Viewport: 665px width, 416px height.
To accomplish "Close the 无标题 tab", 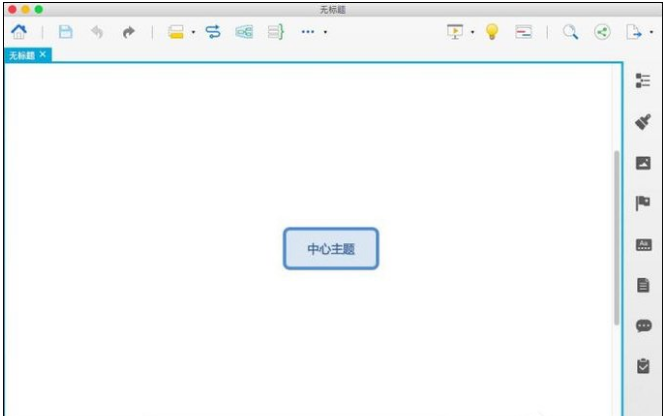I will [43, 54].
